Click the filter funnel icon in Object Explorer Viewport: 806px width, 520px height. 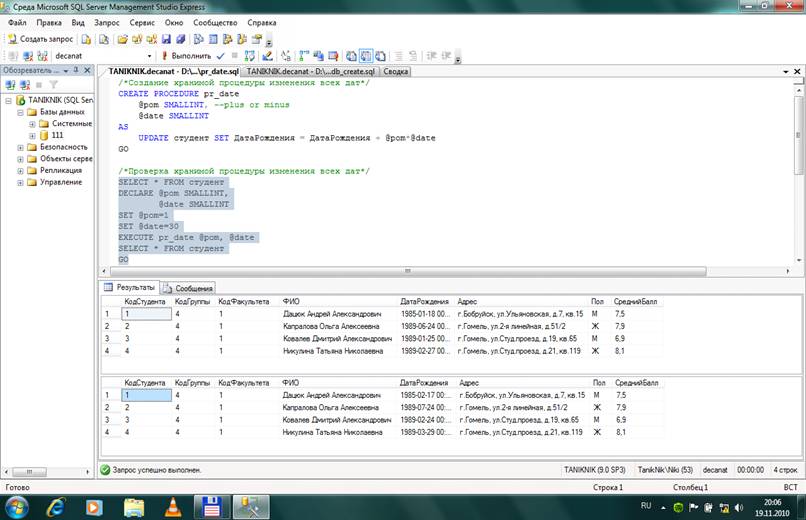(53, 85)
